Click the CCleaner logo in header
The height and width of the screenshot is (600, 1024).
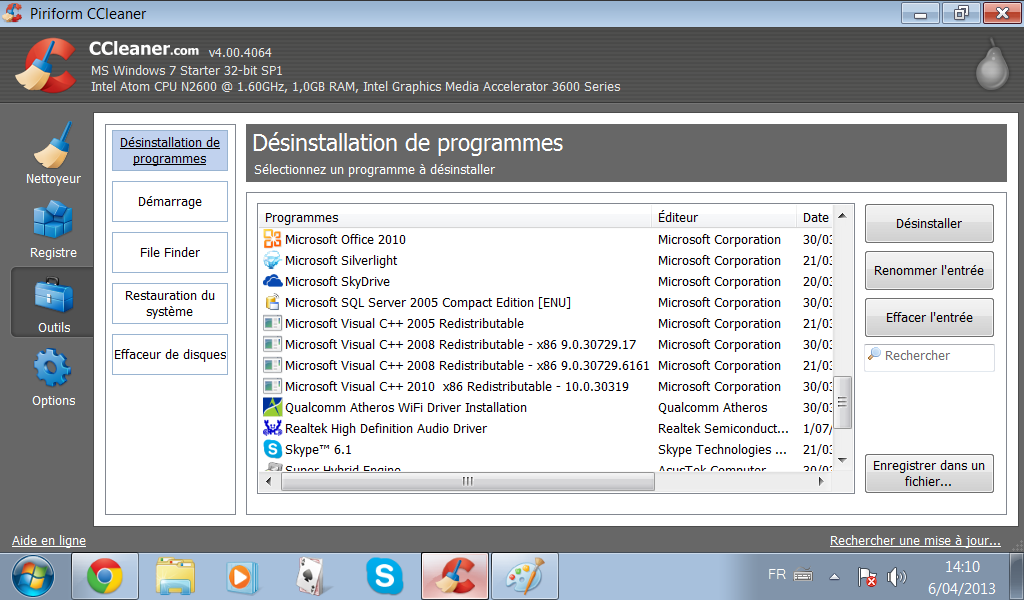[46, 65]
